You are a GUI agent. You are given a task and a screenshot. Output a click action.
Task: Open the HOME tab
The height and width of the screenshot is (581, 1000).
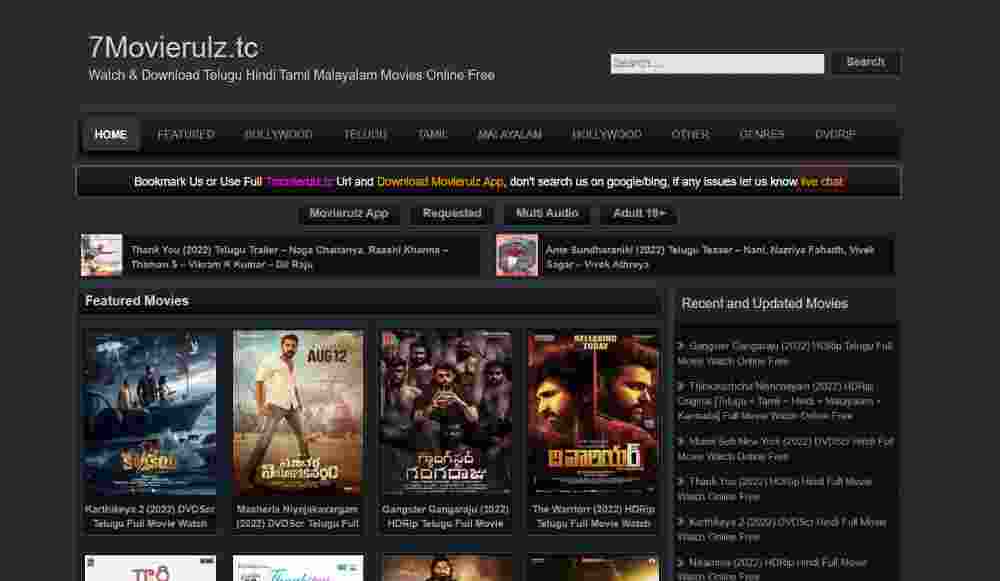(111, 135)
